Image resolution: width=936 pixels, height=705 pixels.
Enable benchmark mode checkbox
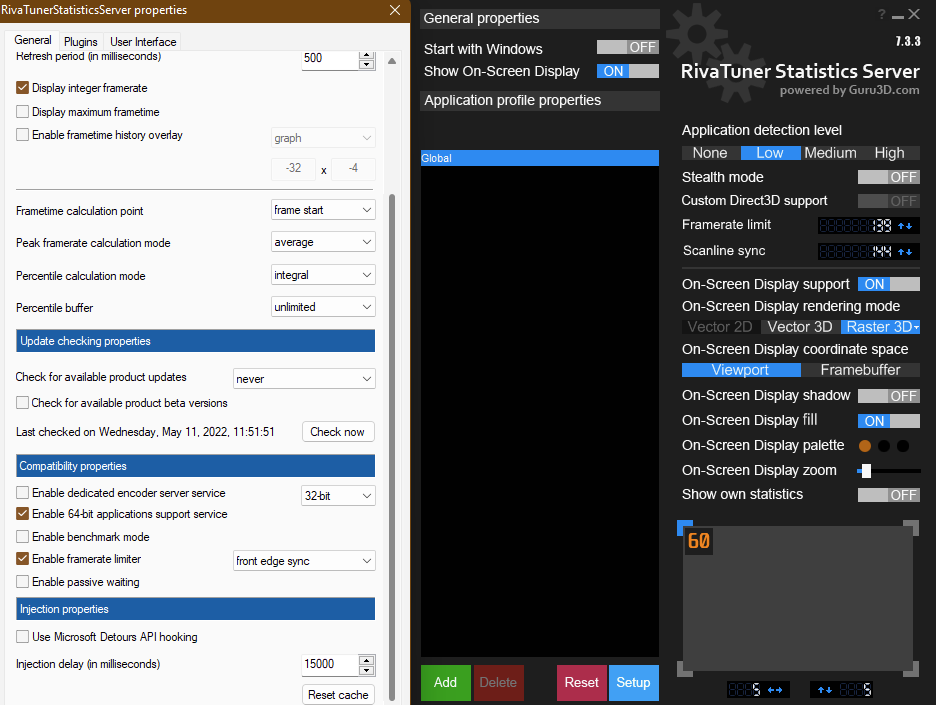coord(23,537)
